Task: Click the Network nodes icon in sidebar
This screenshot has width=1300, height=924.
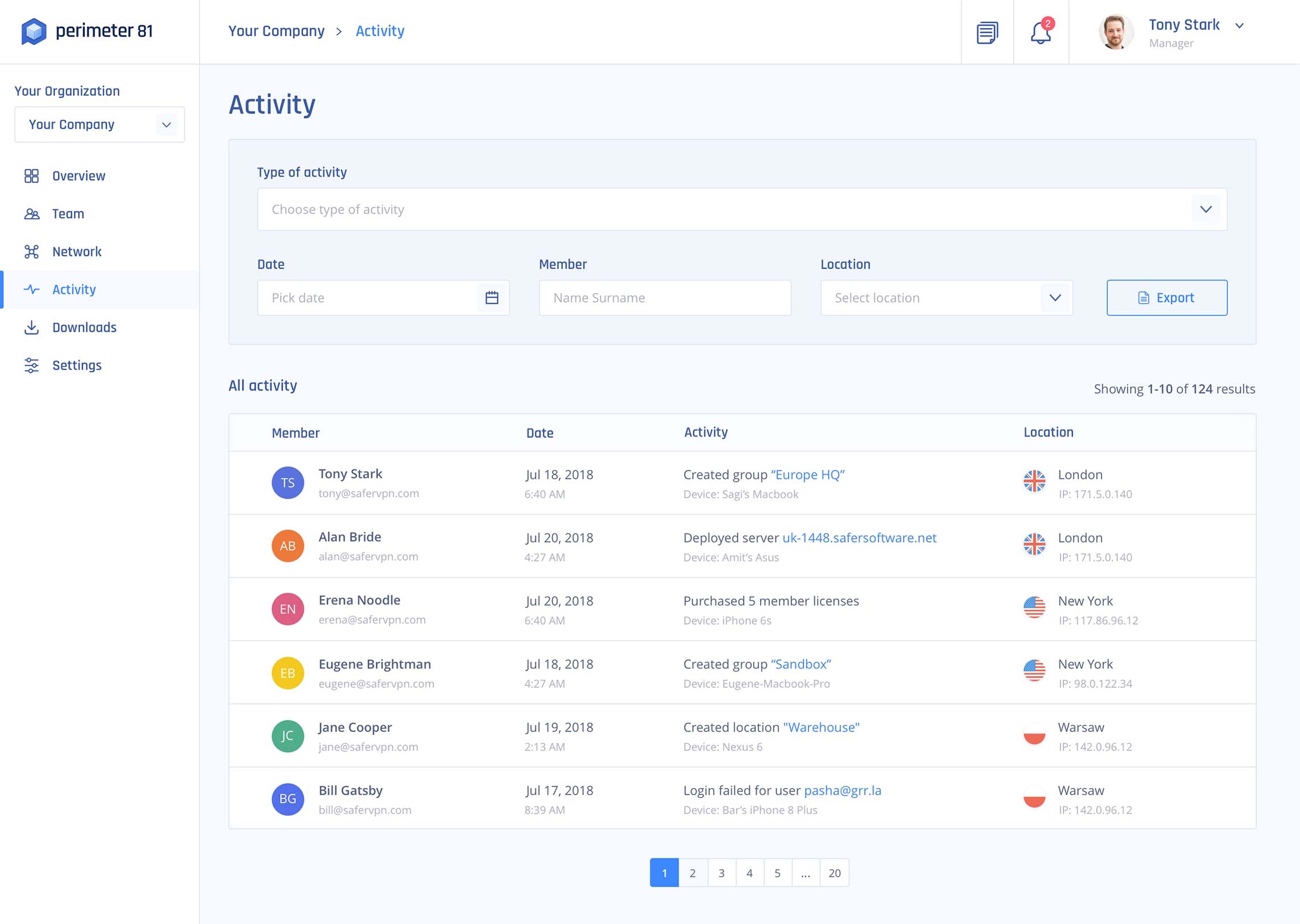Action: pyautogui.click(x=32, y=252)
